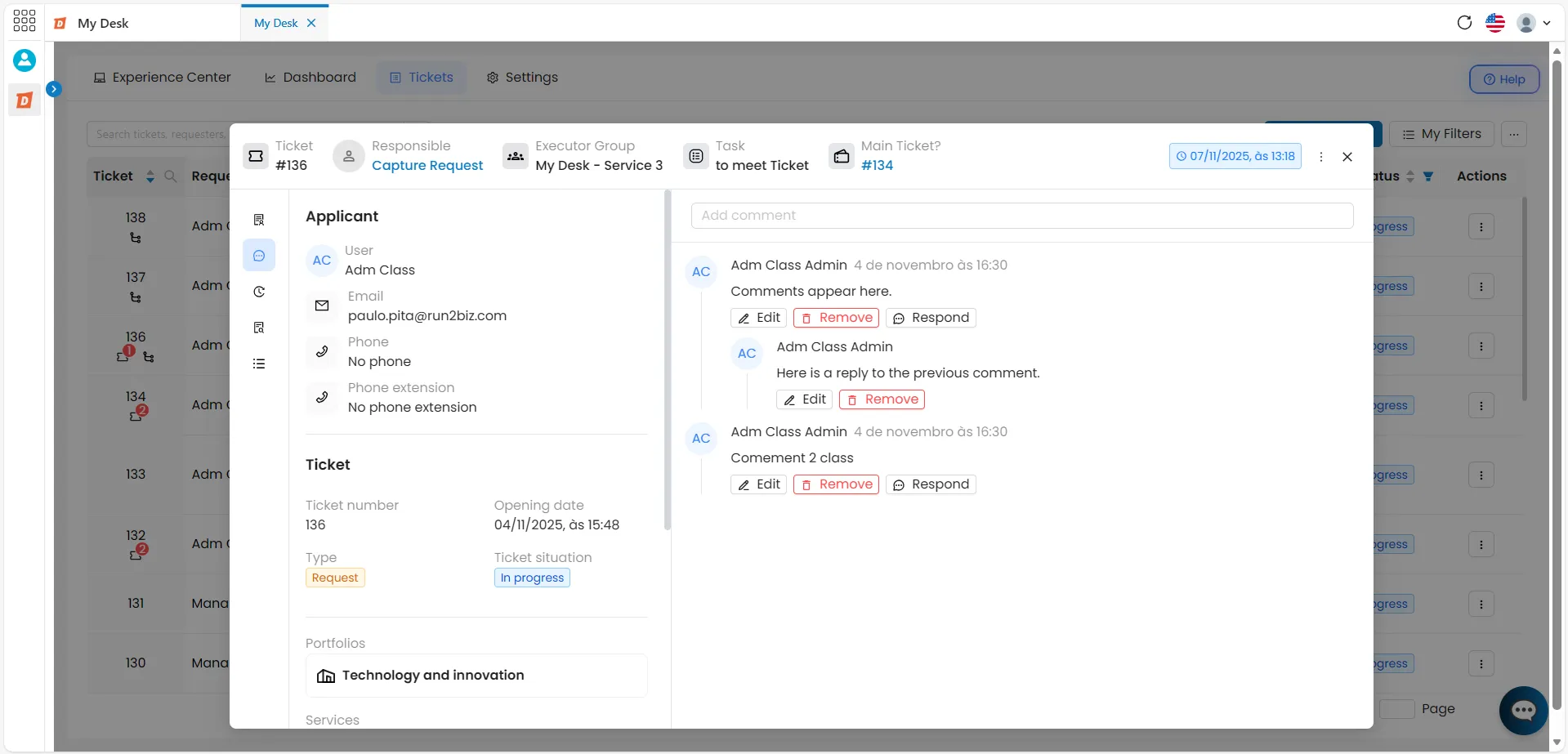Switch to the Dashboard tab
The height and width of the screenshot is (754, 1568).
(x=310, y=78)
